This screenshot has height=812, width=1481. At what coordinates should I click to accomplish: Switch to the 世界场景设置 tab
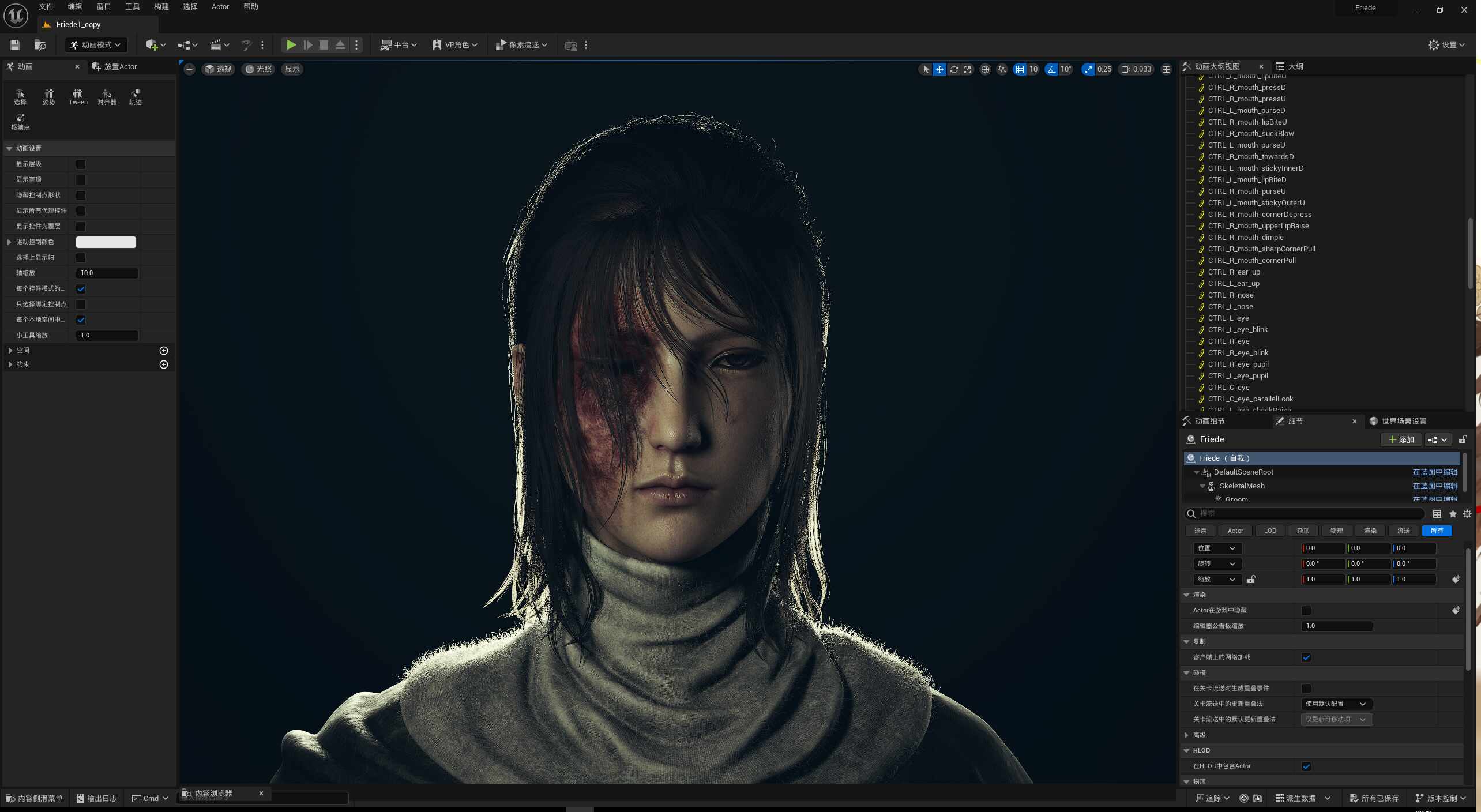coord(1402,421)
